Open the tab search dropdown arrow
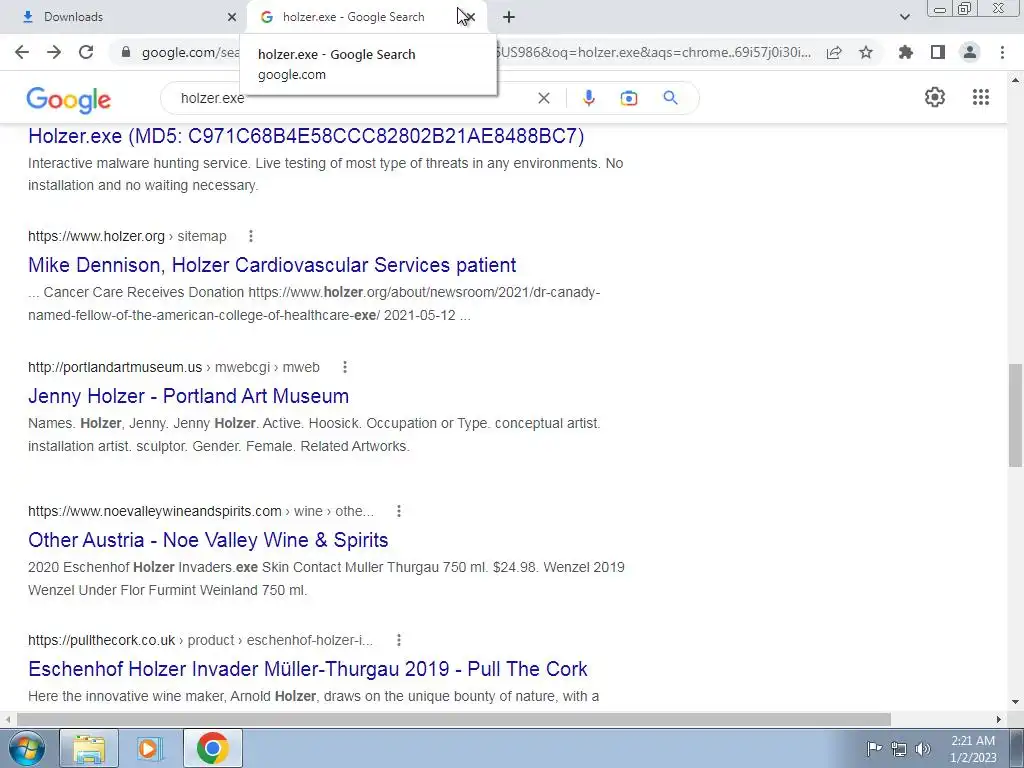1024x768 pixels. click(904, 17)
